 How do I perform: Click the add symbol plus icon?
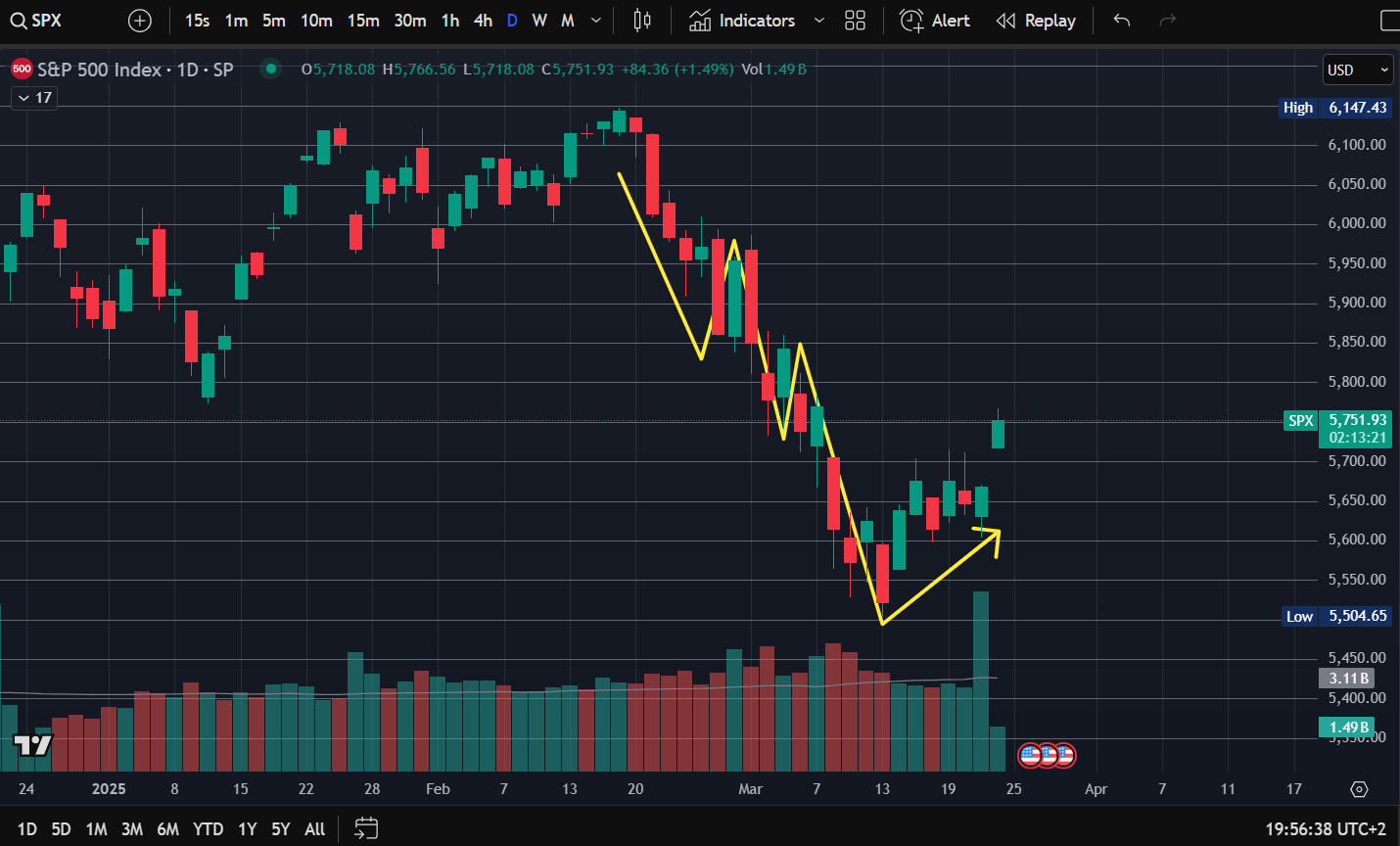pos(140,21)
